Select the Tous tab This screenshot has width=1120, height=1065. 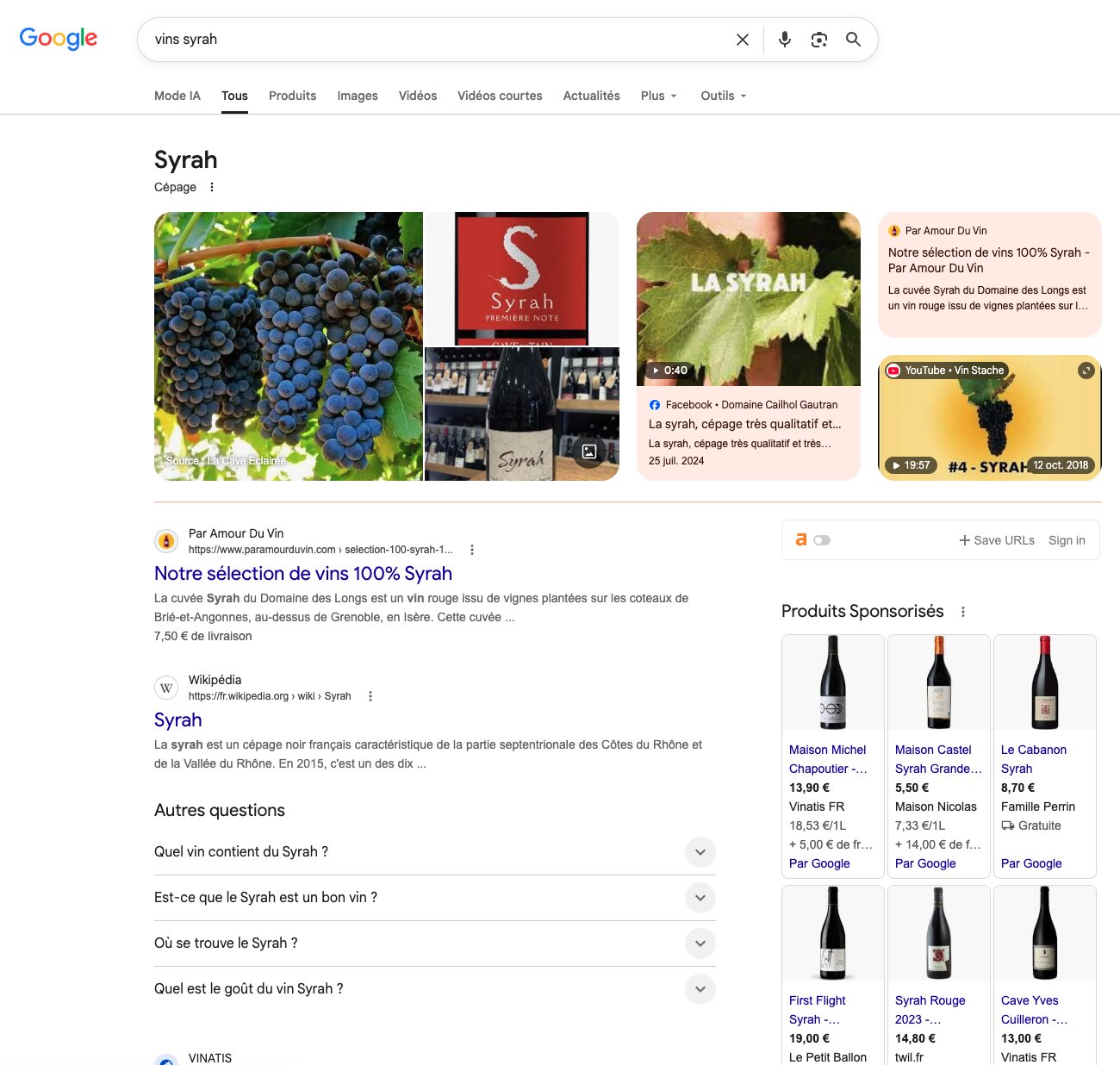click(234, 96)
